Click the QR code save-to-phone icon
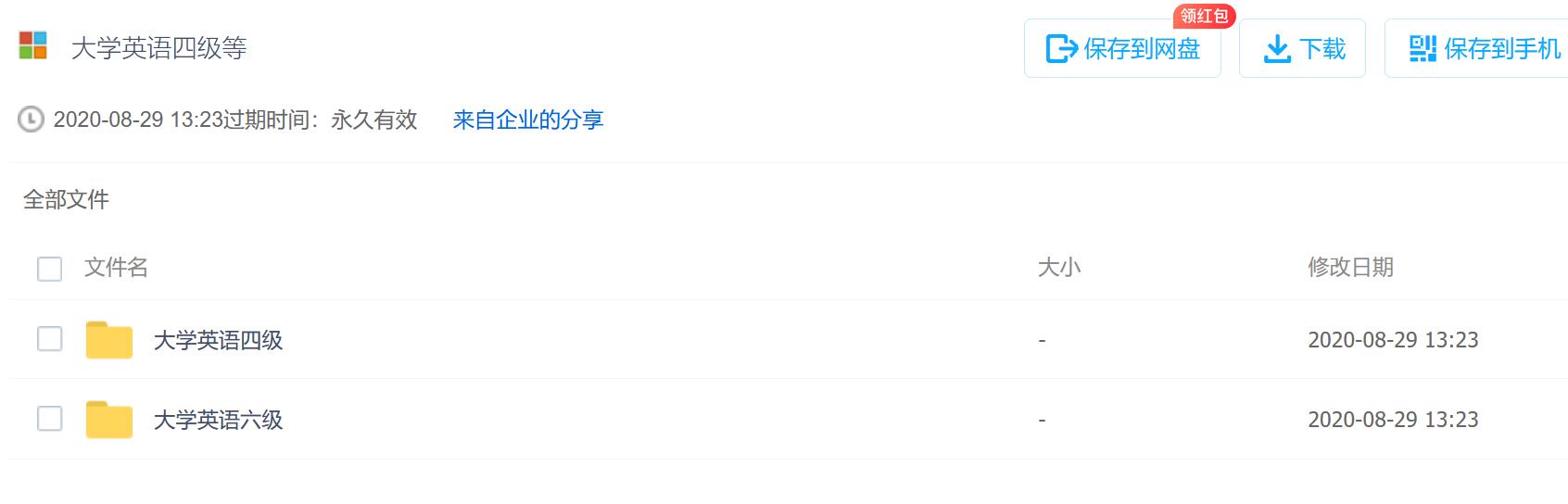Image resolution: width=1568 pixels, height=504 pixels. pos(1423,48)
